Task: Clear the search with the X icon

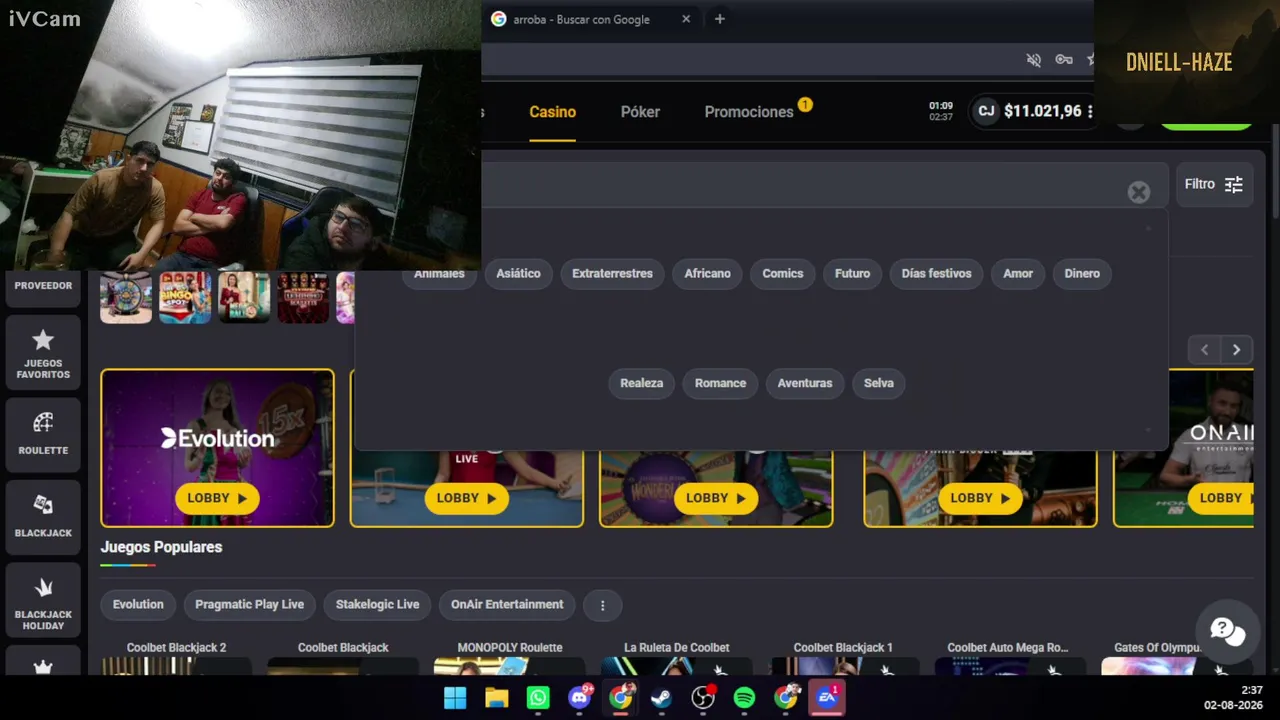Action: [1139, 192]
